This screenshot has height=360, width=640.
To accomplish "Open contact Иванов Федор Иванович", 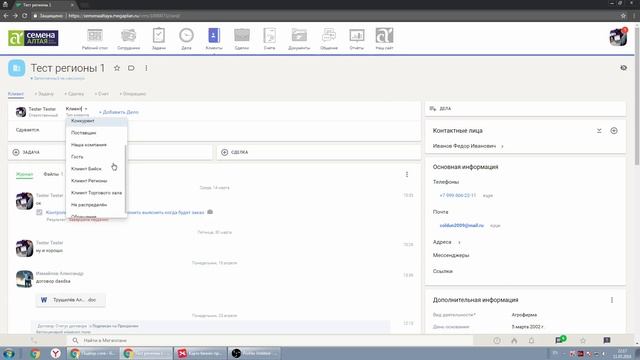I will (464, 146).
